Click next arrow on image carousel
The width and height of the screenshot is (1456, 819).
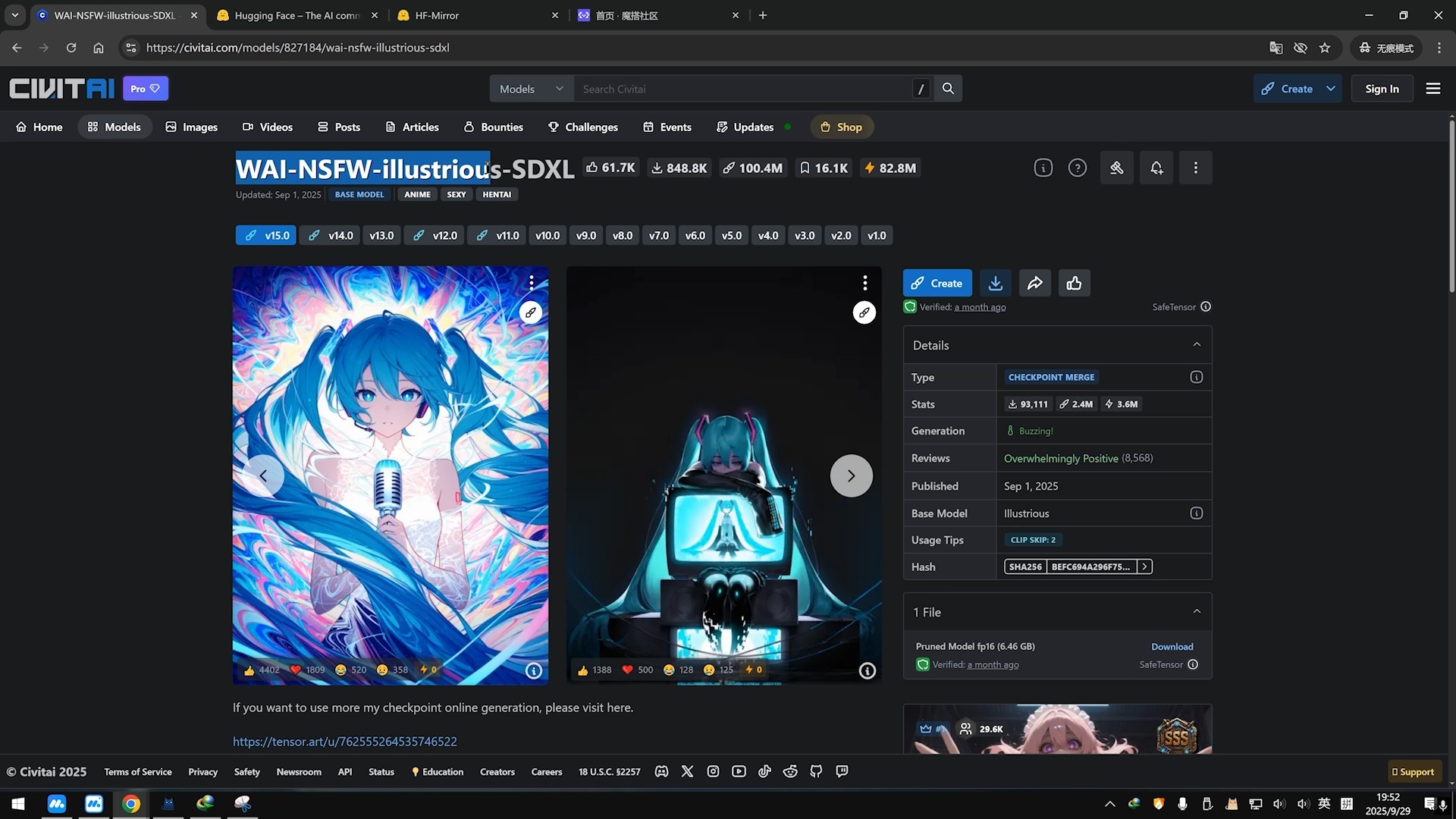(x=851, y=475)
